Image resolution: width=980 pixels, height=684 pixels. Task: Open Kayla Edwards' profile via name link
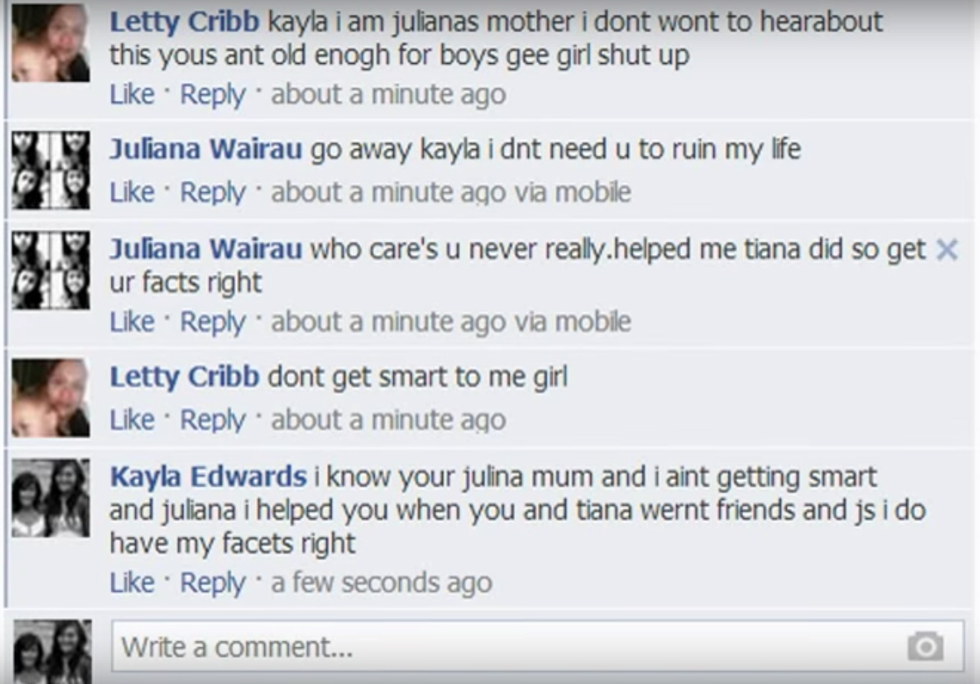[x=208, y=476]
